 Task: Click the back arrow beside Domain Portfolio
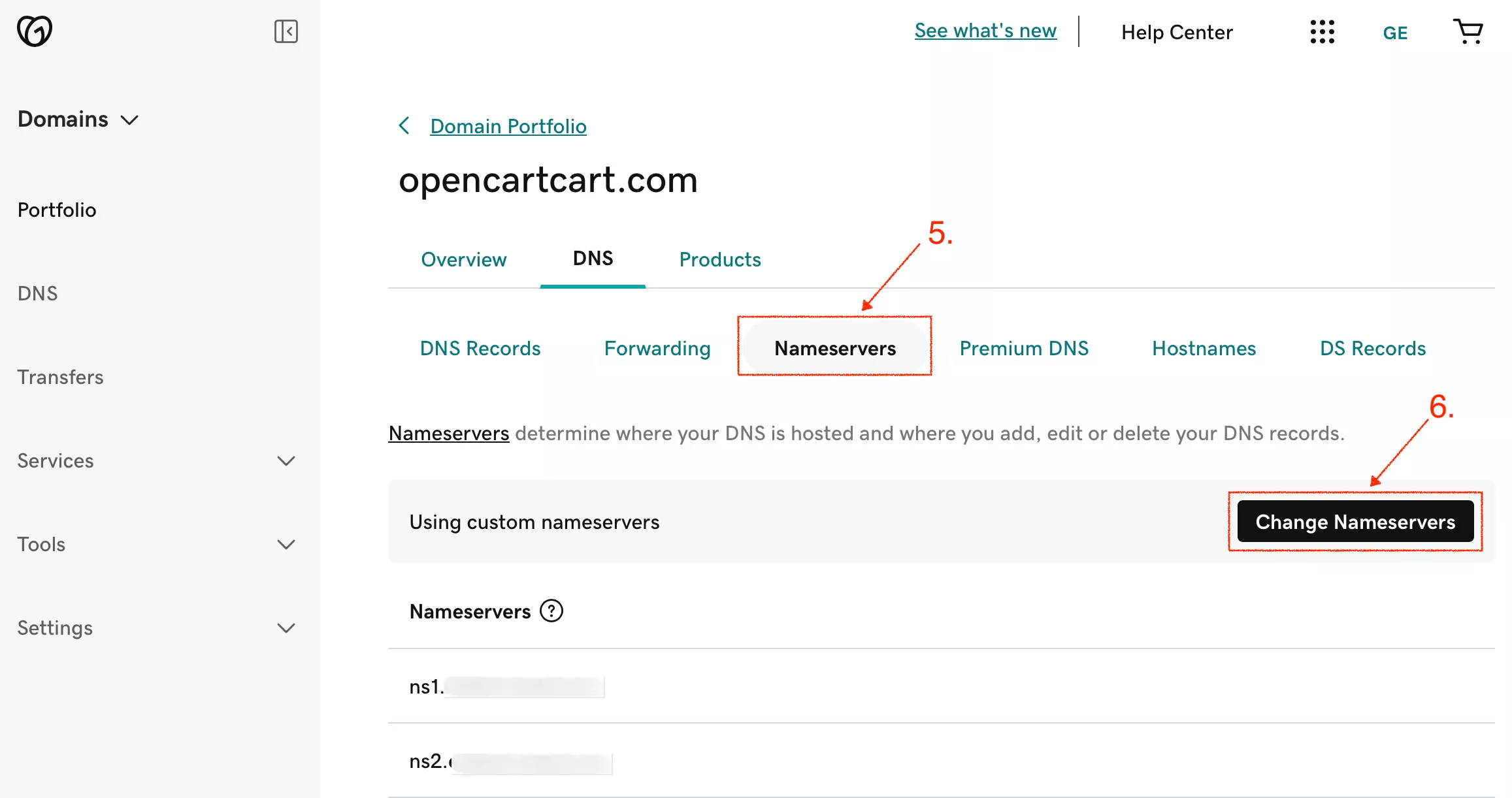click(x=404, y=126)
